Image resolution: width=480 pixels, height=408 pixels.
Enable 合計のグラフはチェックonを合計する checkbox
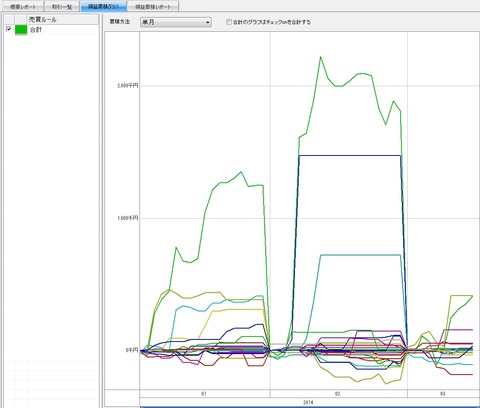(x=229, y=22)
